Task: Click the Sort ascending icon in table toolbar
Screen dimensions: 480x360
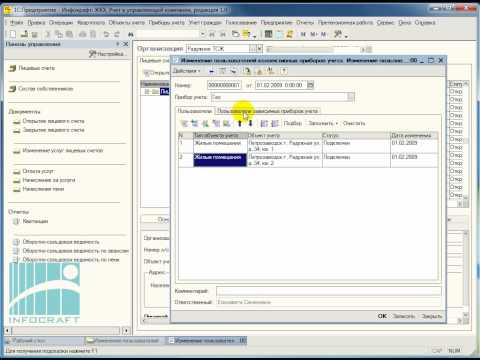Action: pyautogui.click(x=264, y=124)
